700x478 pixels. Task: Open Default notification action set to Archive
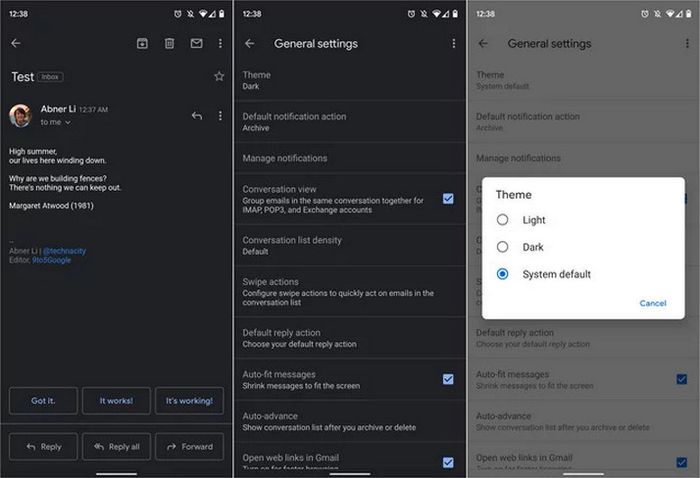(350, 122)
